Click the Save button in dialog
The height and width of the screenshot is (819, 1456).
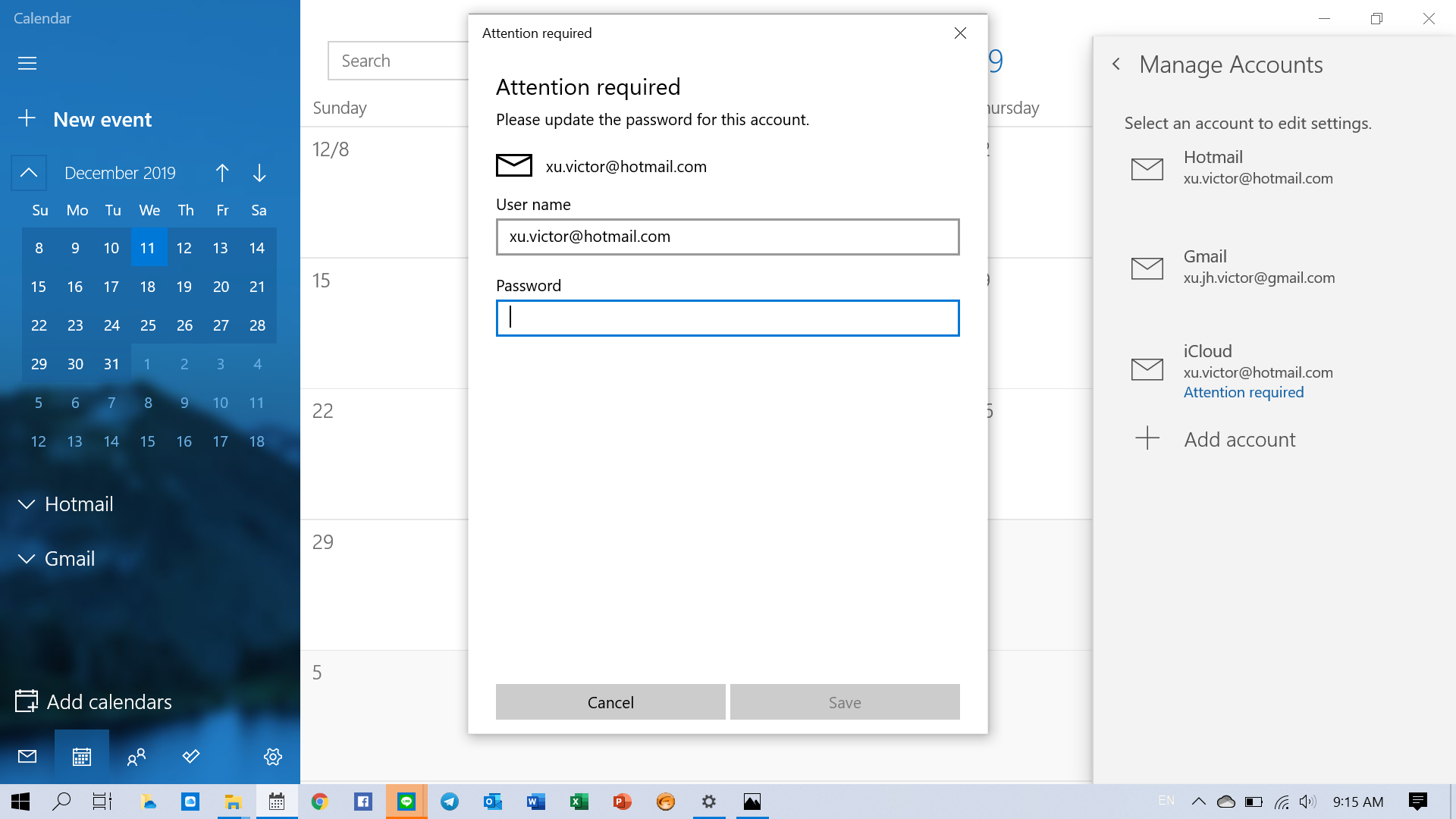(845, 702)
